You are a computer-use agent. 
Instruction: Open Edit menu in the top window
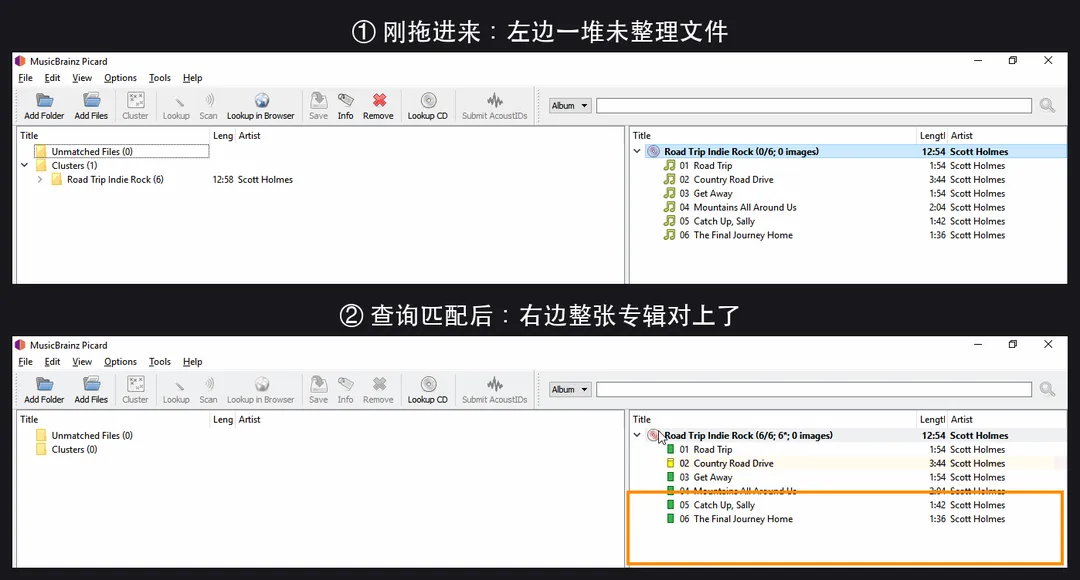point(52,78)
